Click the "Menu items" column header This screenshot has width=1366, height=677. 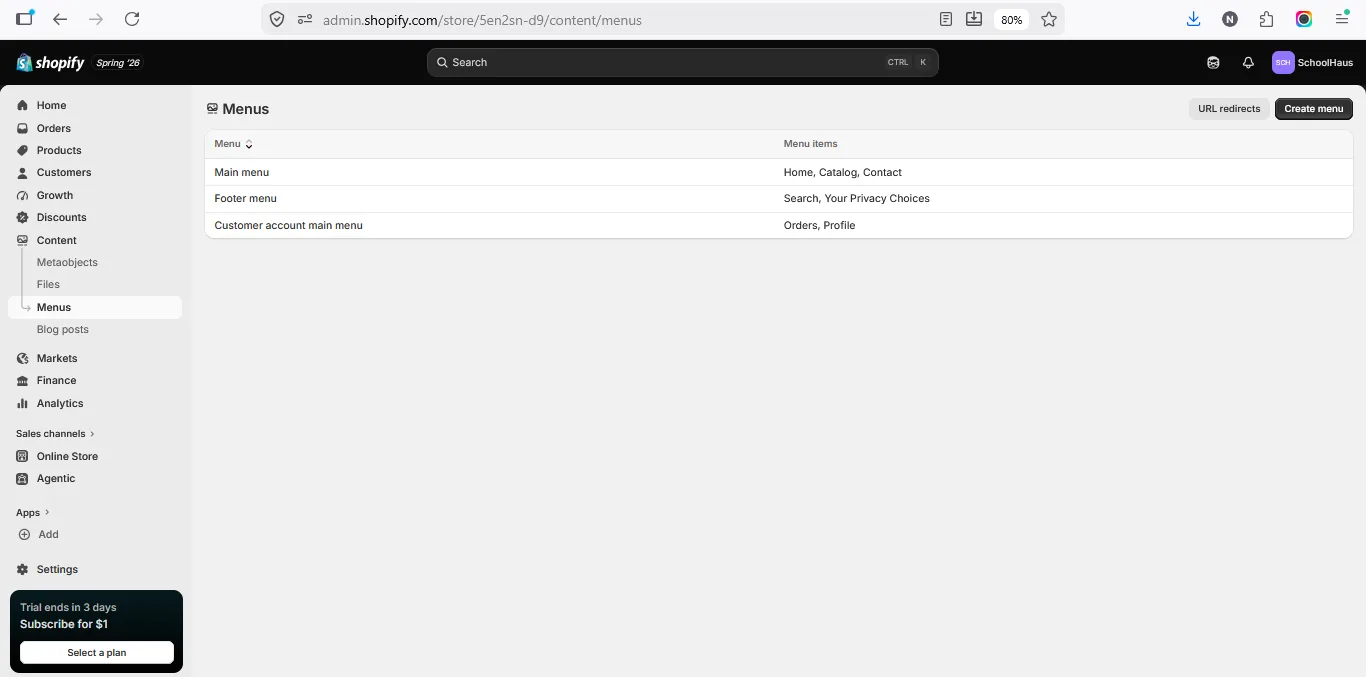pos(811,144)
